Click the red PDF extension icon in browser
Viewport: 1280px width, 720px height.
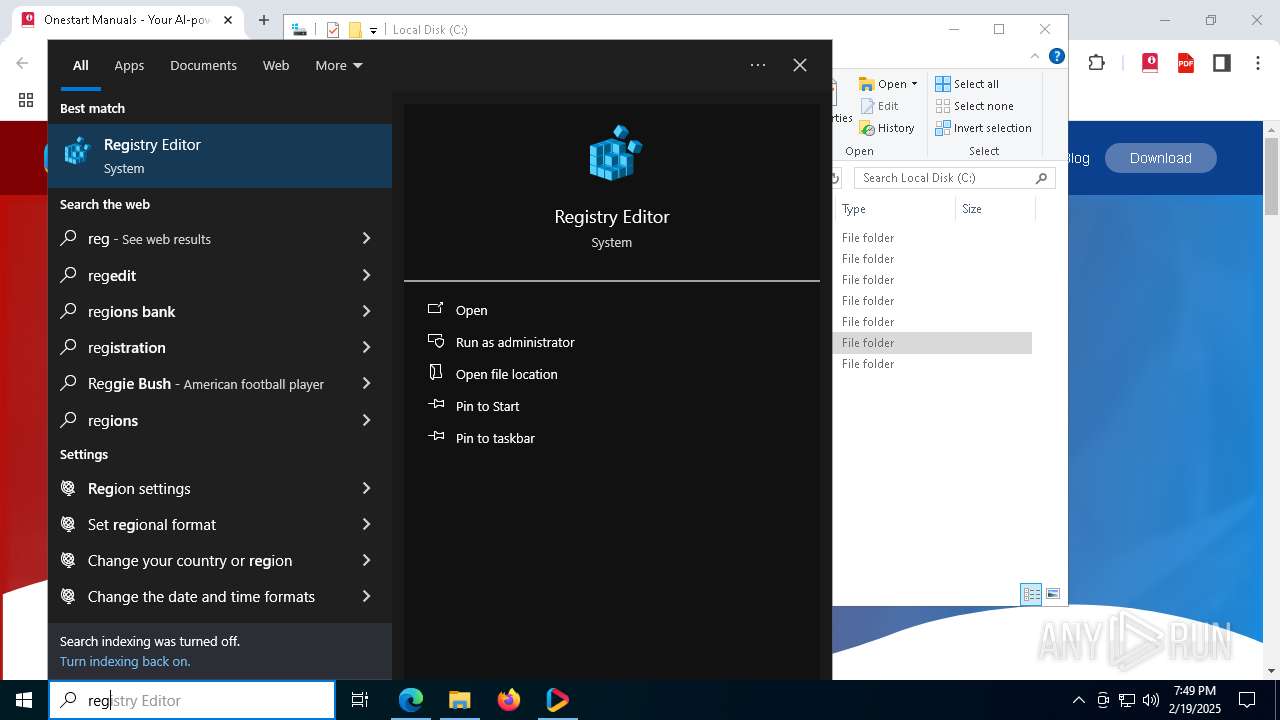tap(1186, 63)
